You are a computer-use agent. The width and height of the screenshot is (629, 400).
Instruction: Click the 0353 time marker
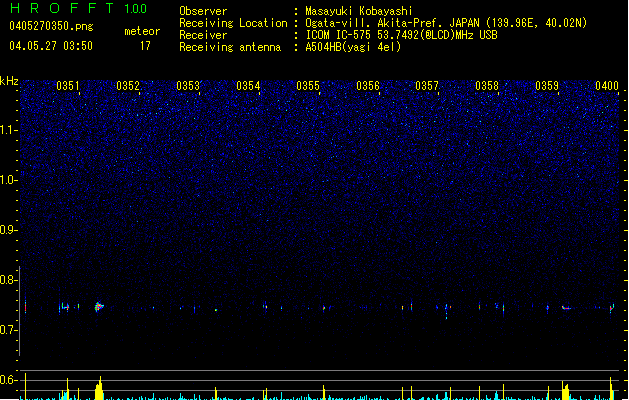coord(188,86)
